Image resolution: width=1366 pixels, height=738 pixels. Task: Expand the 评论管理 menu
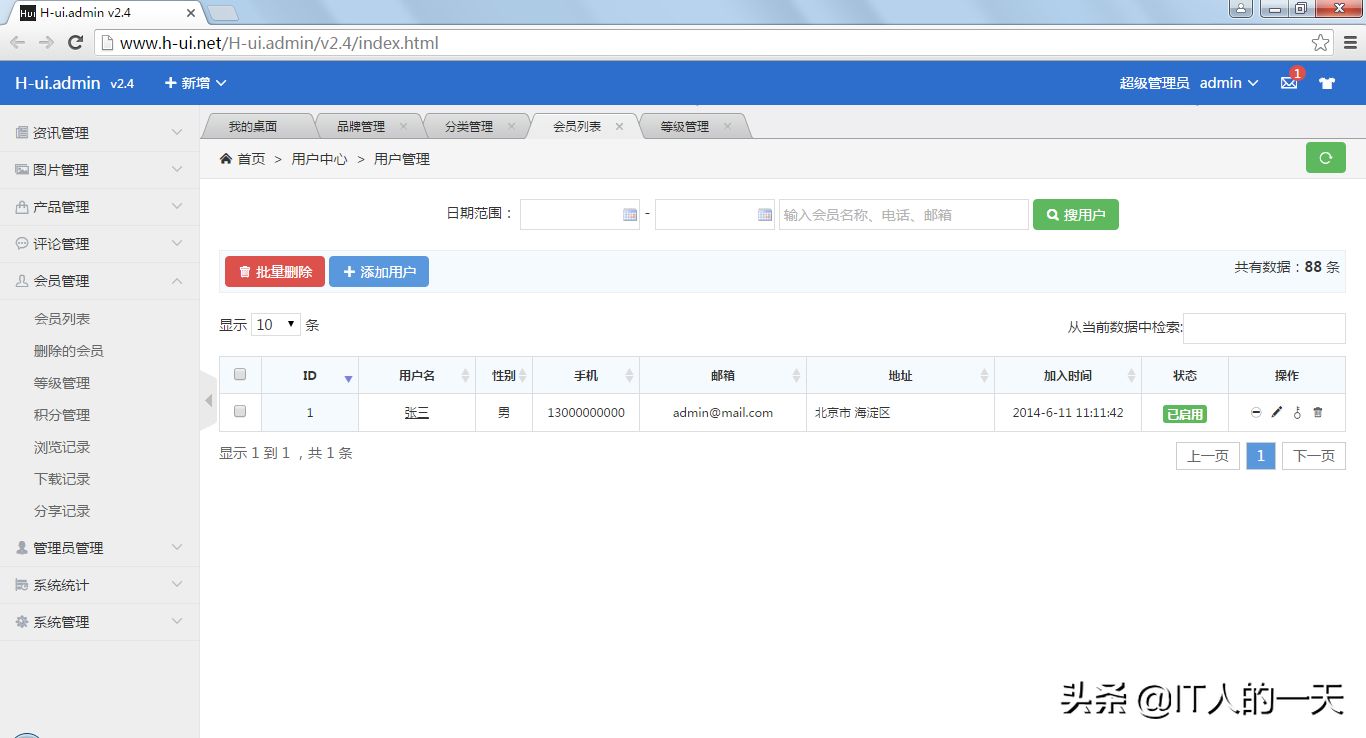click(x=100, y=244)
